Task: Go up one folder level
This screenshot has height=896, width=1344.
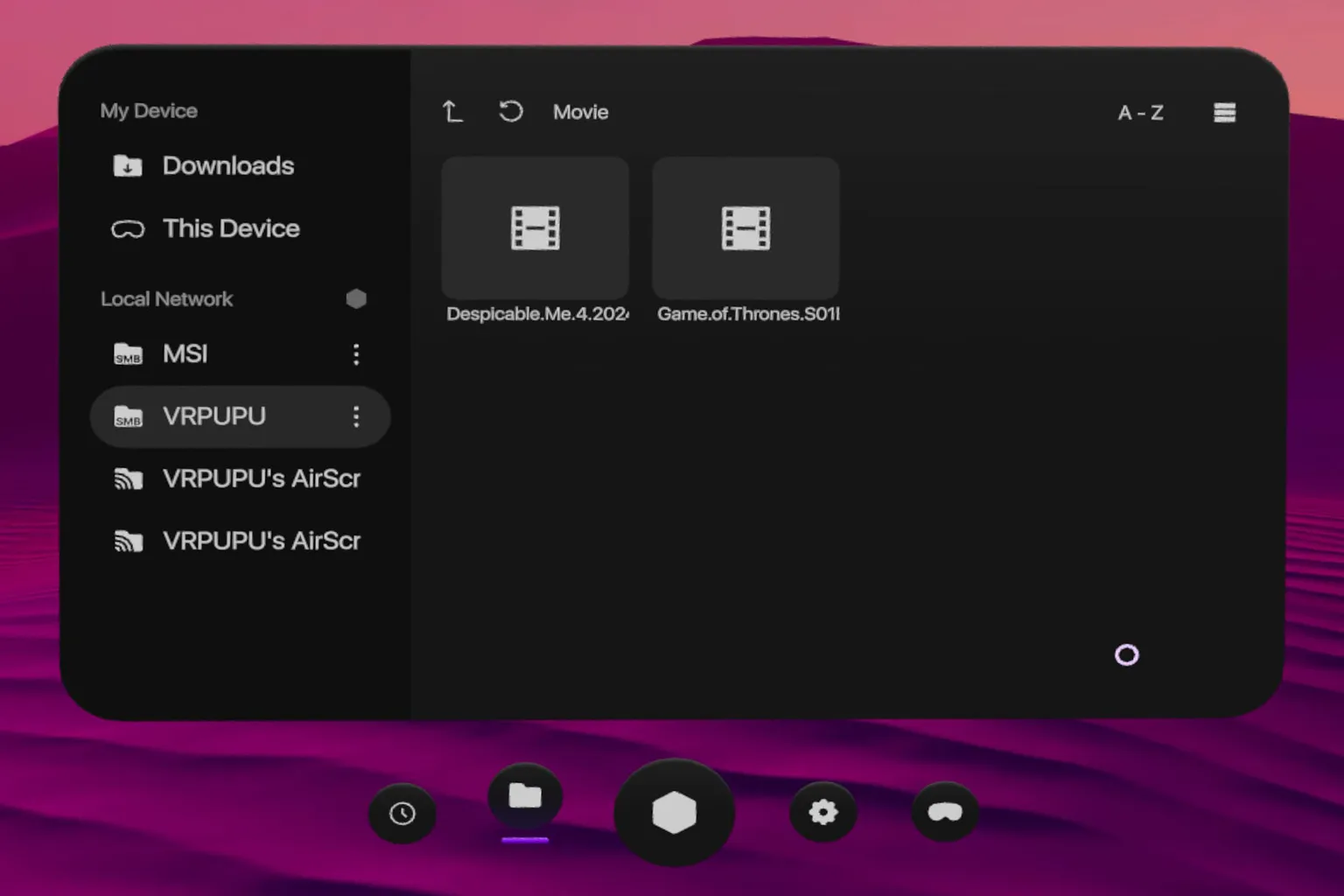Action: coord(452,112)
